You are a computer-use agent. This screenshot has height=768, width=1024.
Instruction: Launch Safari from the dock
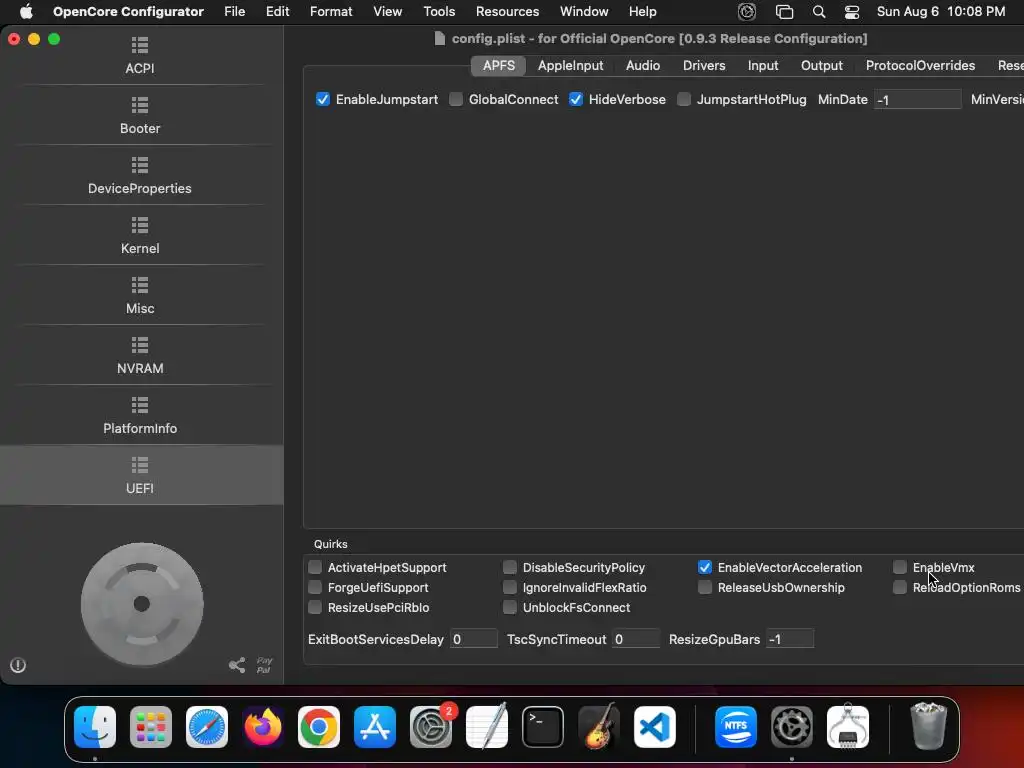[207, 727]
